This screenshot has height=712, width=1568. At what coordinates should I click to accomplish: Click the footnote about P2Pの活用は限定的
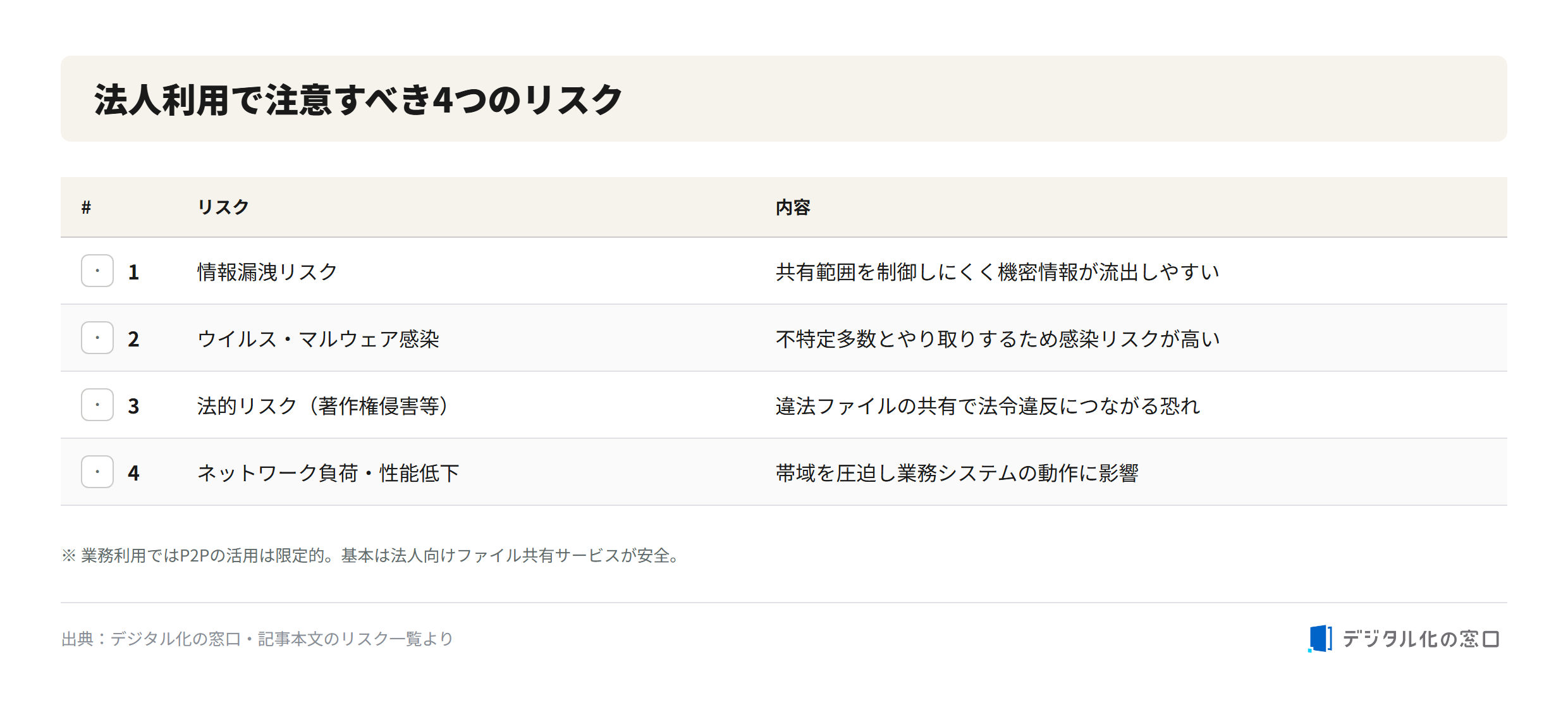(371, 555)
